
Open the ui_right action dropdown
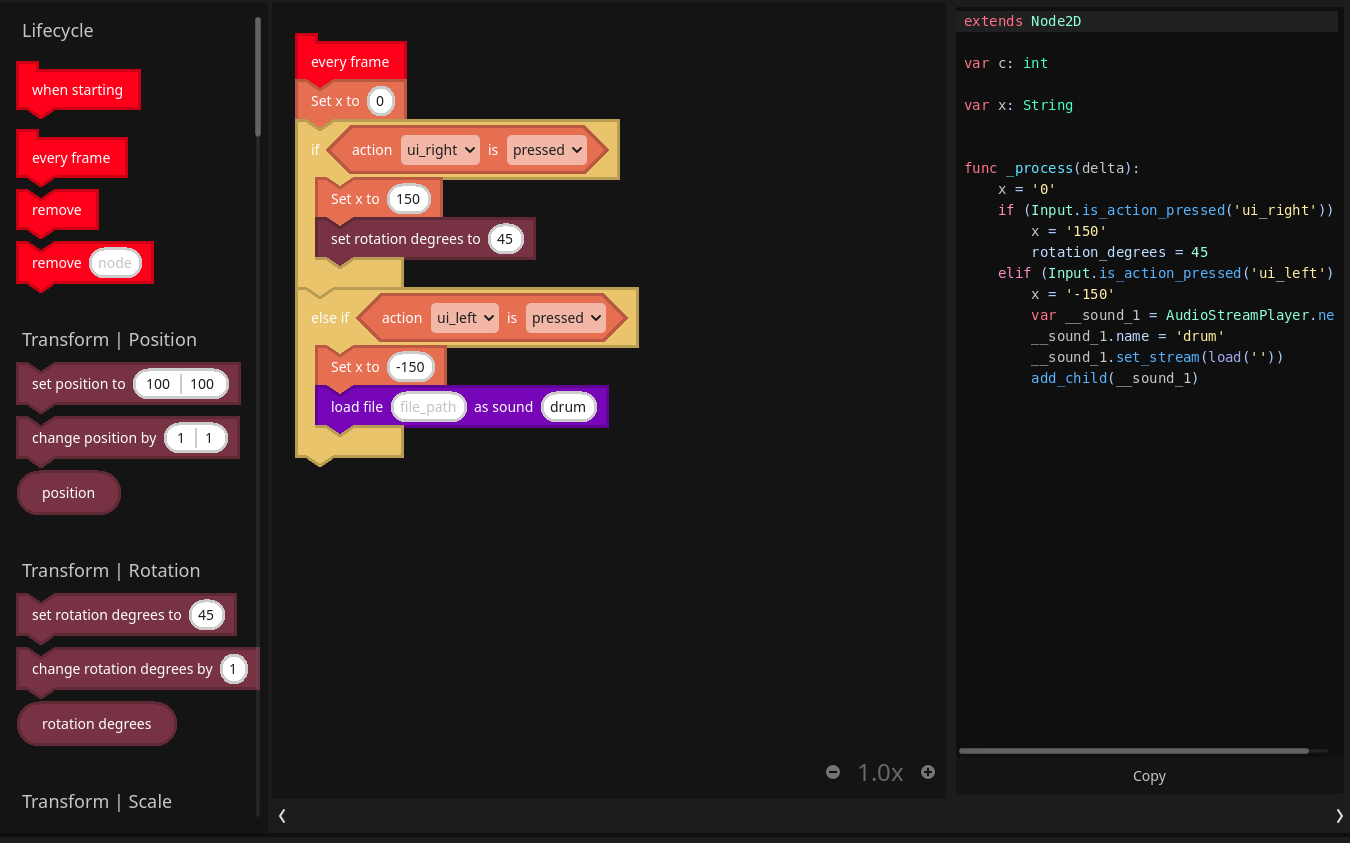(440, 150)
